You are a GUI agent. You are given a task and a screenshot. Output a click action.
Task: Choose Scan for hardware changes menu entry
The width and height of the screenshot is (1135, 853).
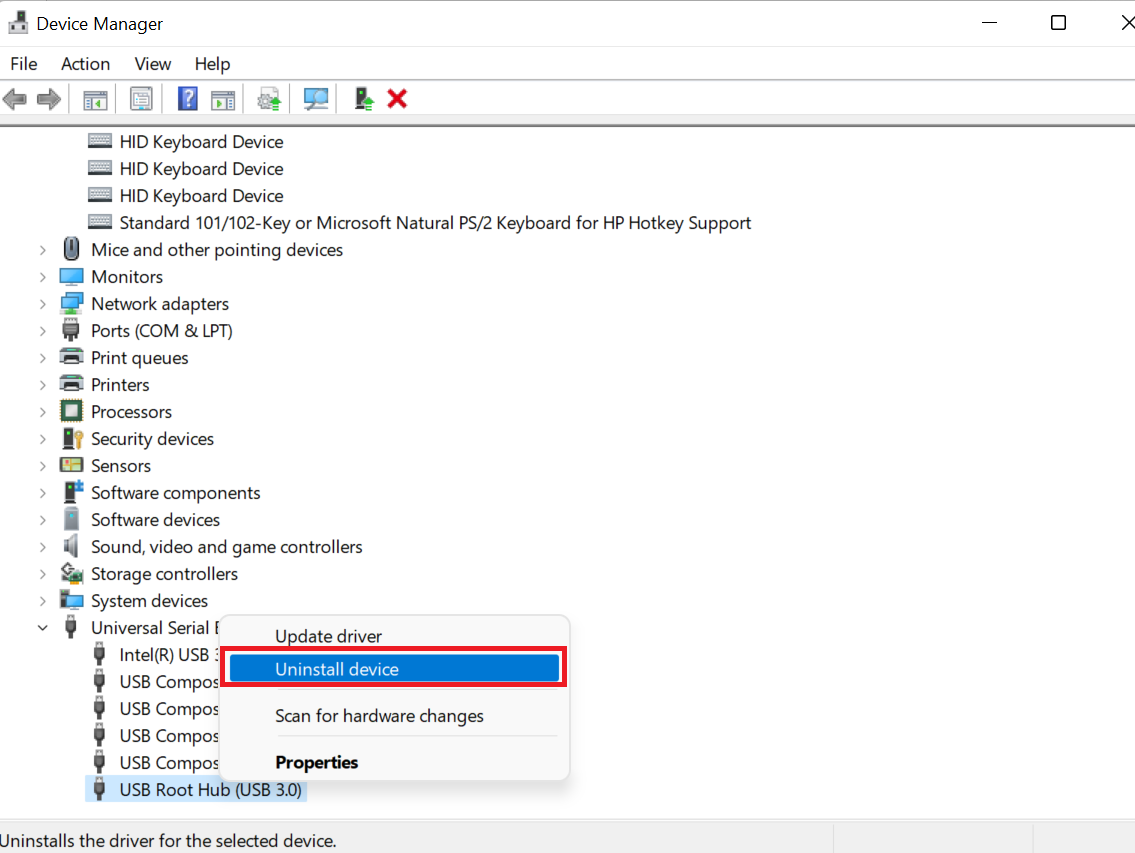(x=394, y=715)
